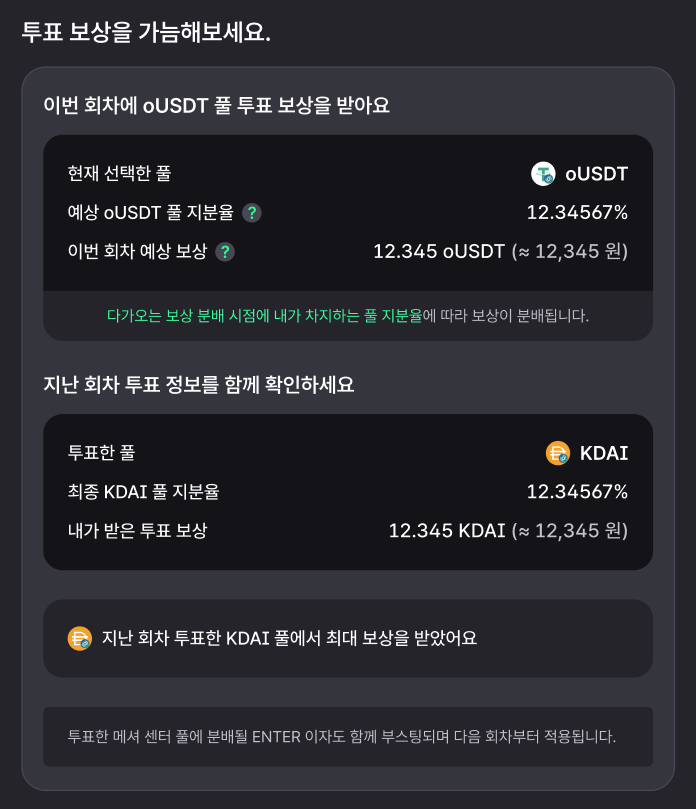The width and height of the screenshot is (696, 809).
Task: Click heading 이번 회차에 oUSDT 풀 투표 보상을 받아요
Action: pos(216,105)
